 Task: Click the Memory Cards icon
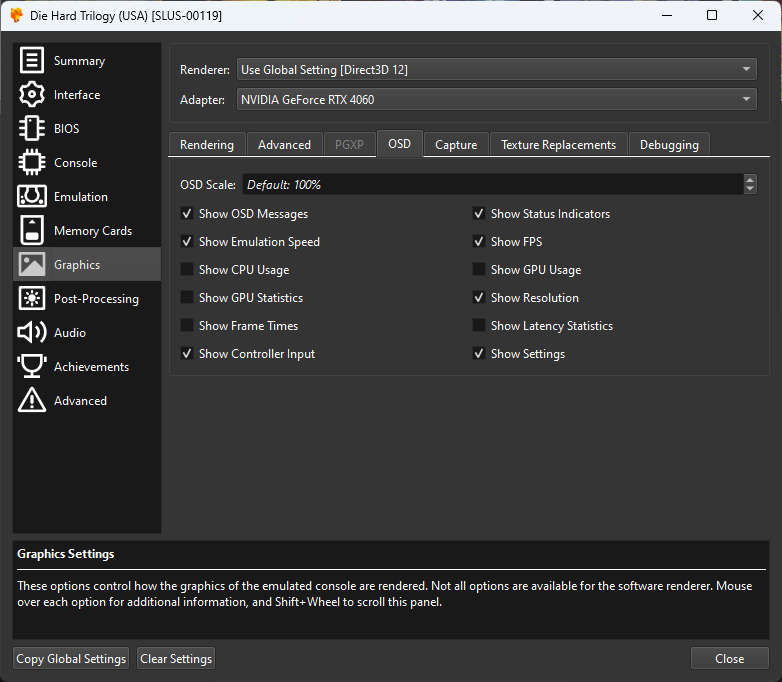point(32,230)
